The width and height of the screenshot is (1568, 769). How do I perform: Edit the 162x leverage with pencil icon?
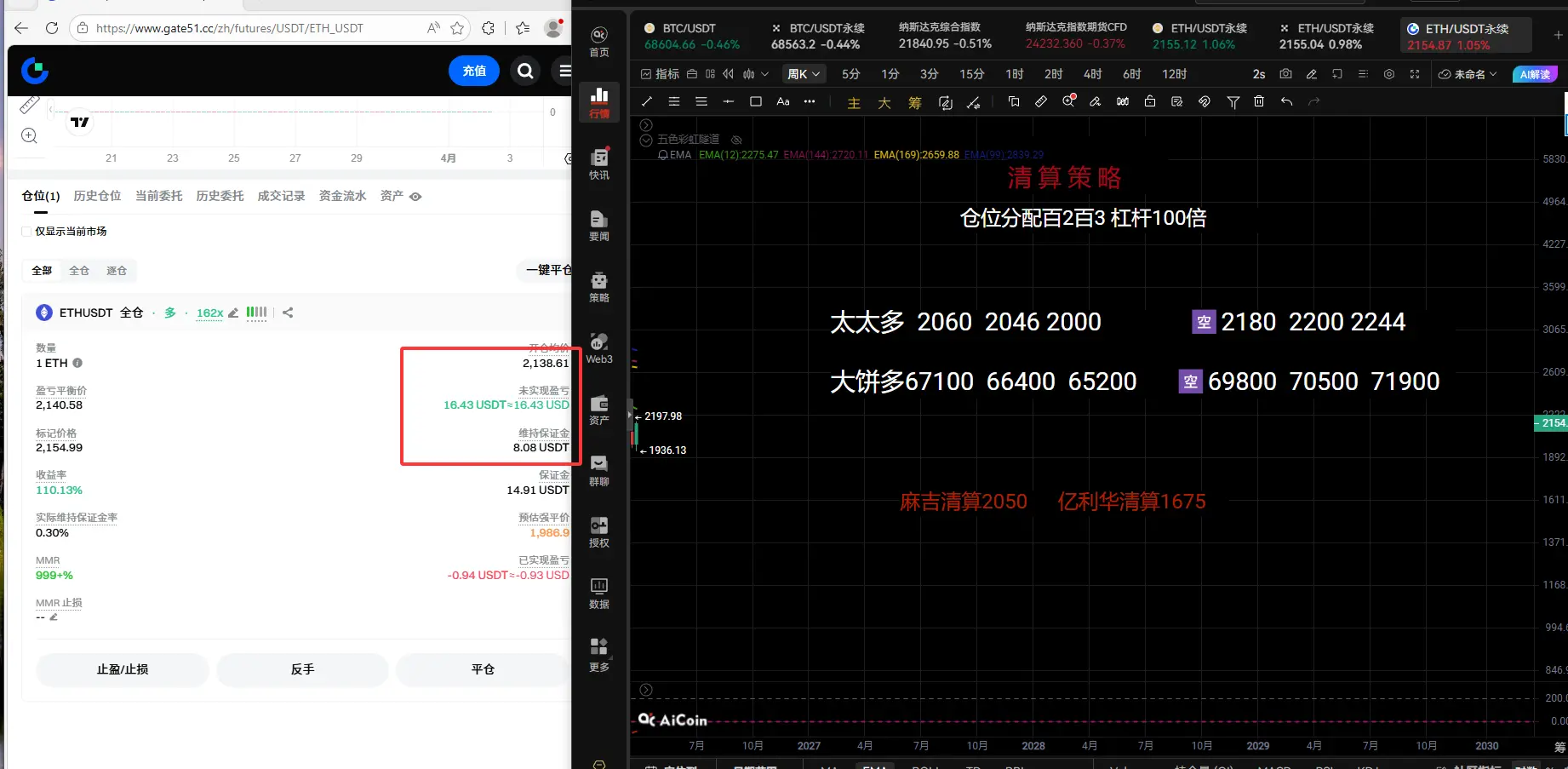[x=233, y=313]
